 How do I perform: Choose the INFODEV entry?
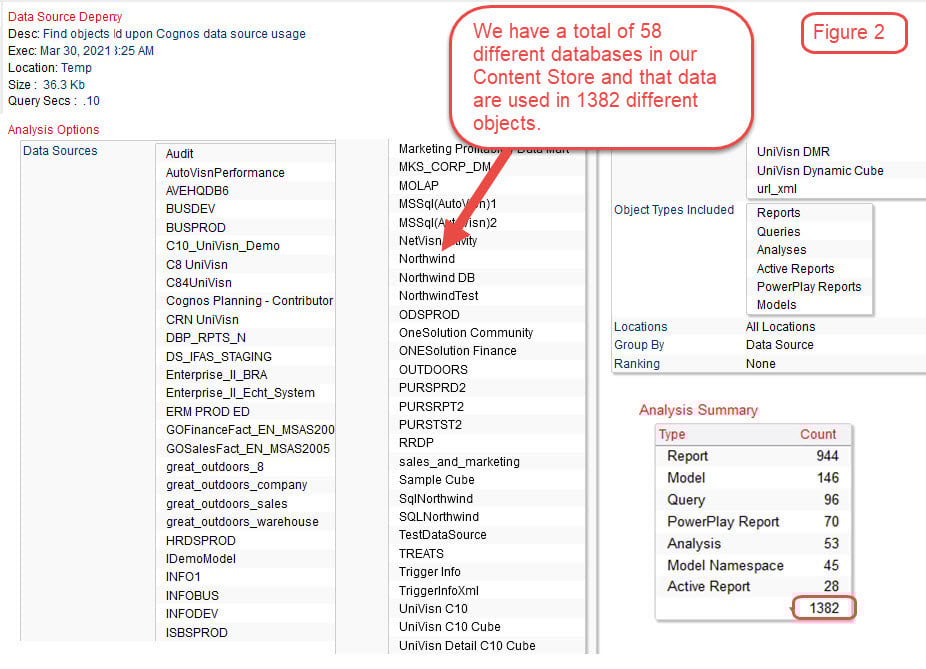point(191,614)
